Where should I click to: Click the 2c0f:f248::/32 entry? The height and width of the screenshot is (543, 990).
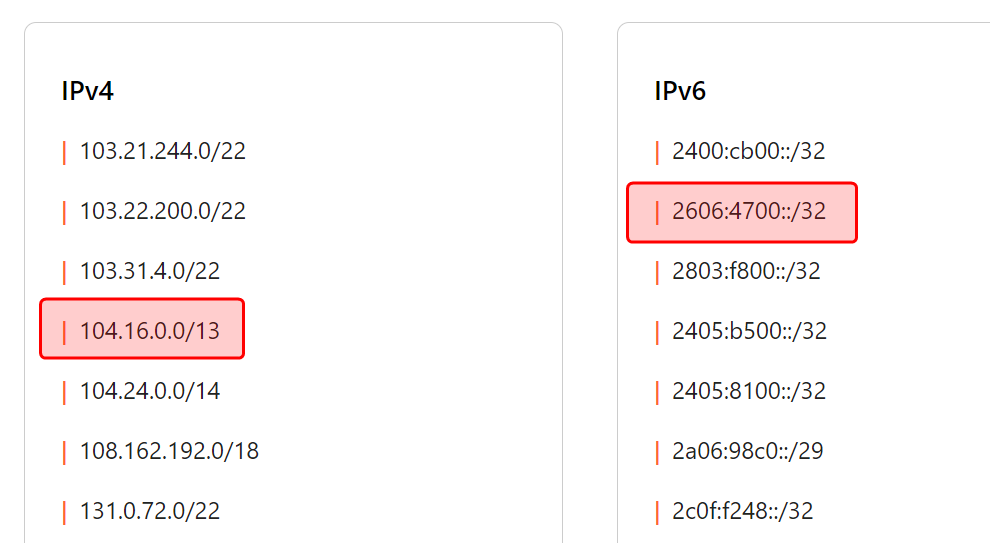[743, 511]
